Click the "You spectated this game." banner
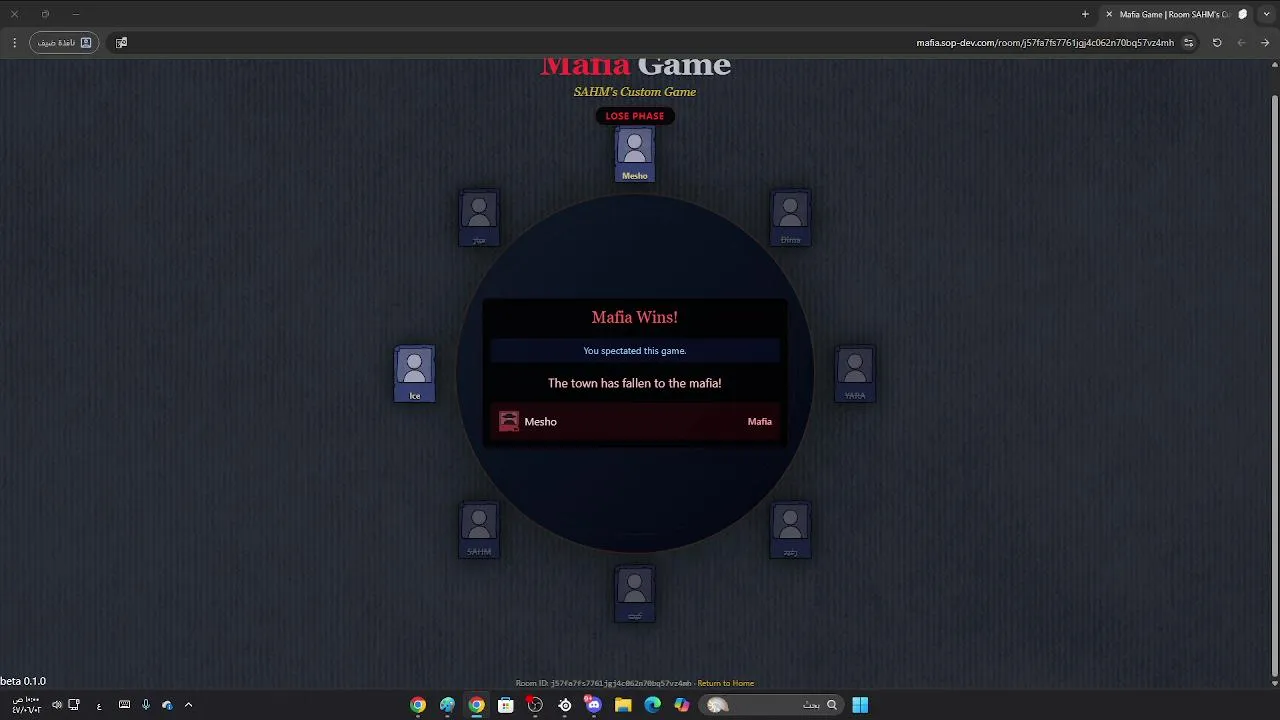 pos(635,351)
